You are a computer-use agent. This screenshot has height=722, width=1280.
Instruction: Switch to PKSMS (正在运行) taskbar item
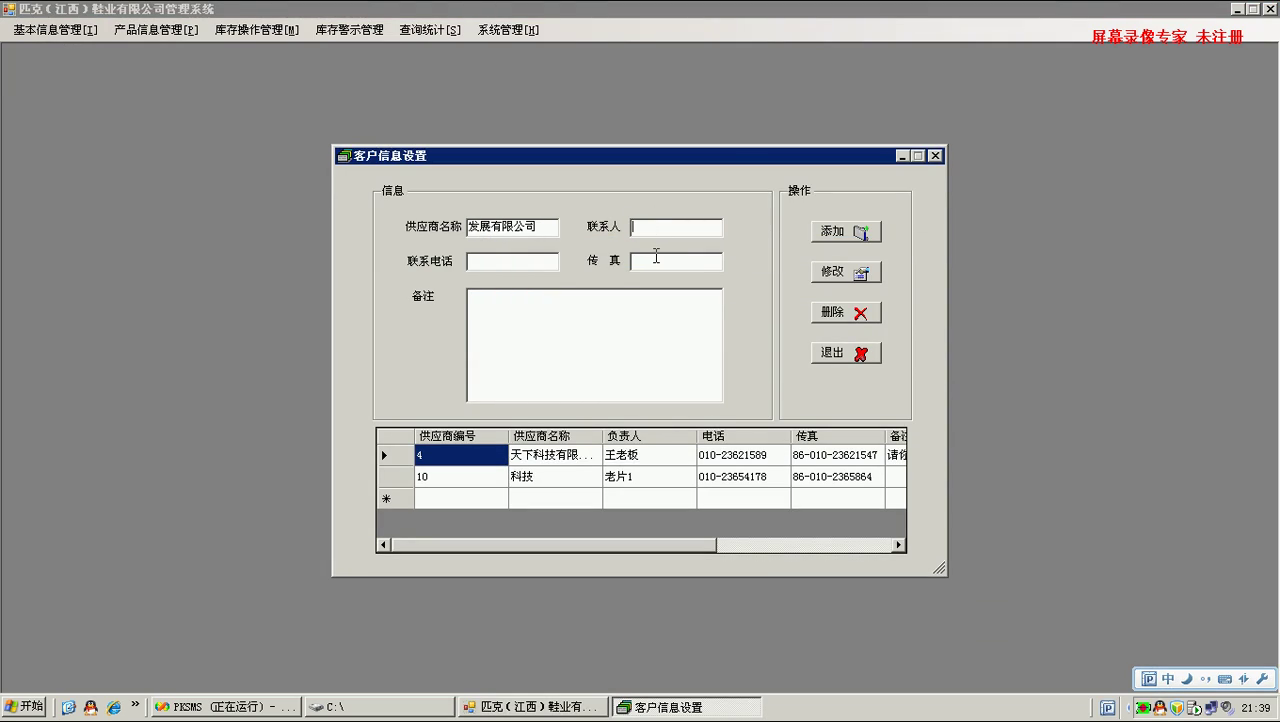click(226, 707)
